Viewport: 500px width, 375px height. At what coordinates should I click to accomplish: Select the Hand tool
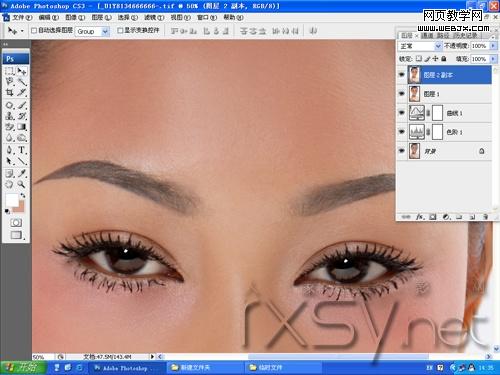click(10, 184)
